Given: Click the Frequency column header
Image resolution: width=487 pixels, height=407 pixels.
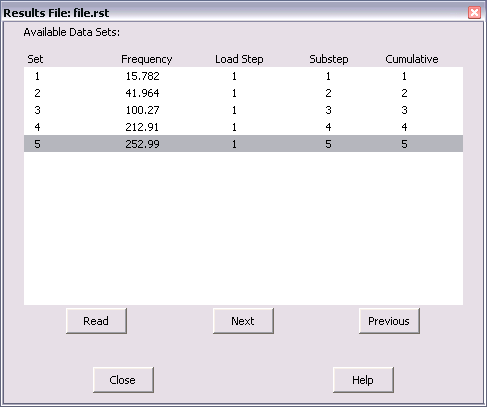Looking at the screenshot, I should 147,59.
